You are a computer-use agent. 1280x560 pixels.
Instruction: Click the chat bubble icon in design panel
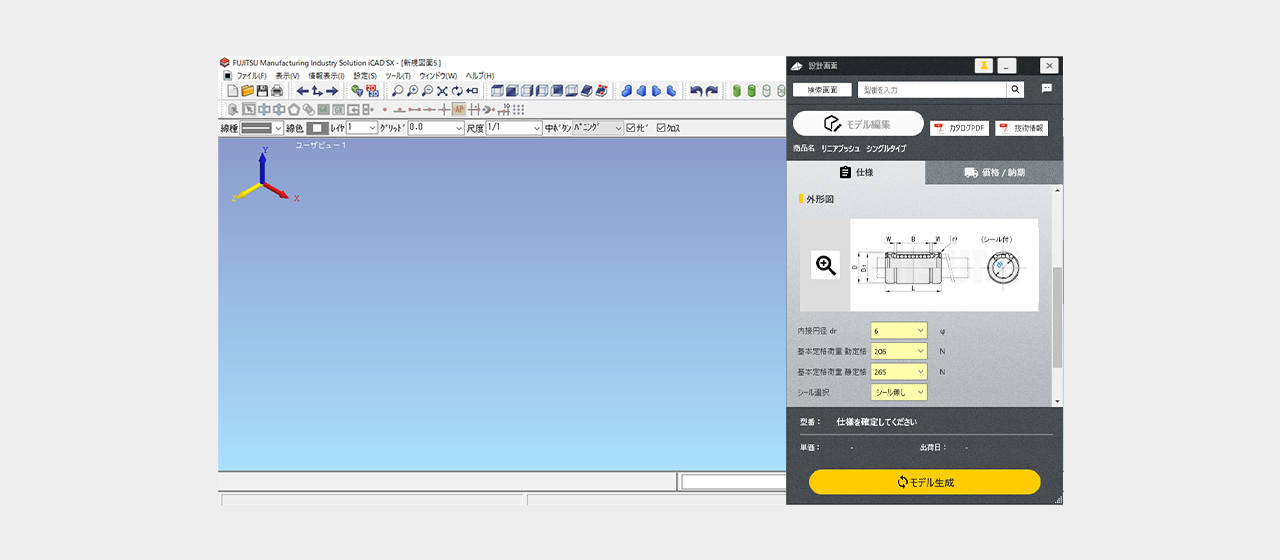(x=1047, y=89)
